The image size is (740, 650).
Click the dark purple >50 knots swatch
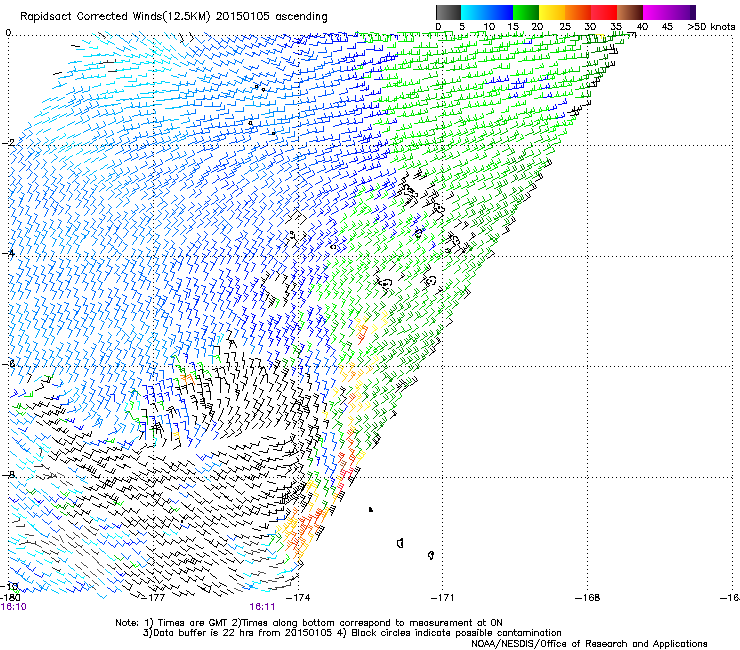pyautogui.click(x=693, y=12)
